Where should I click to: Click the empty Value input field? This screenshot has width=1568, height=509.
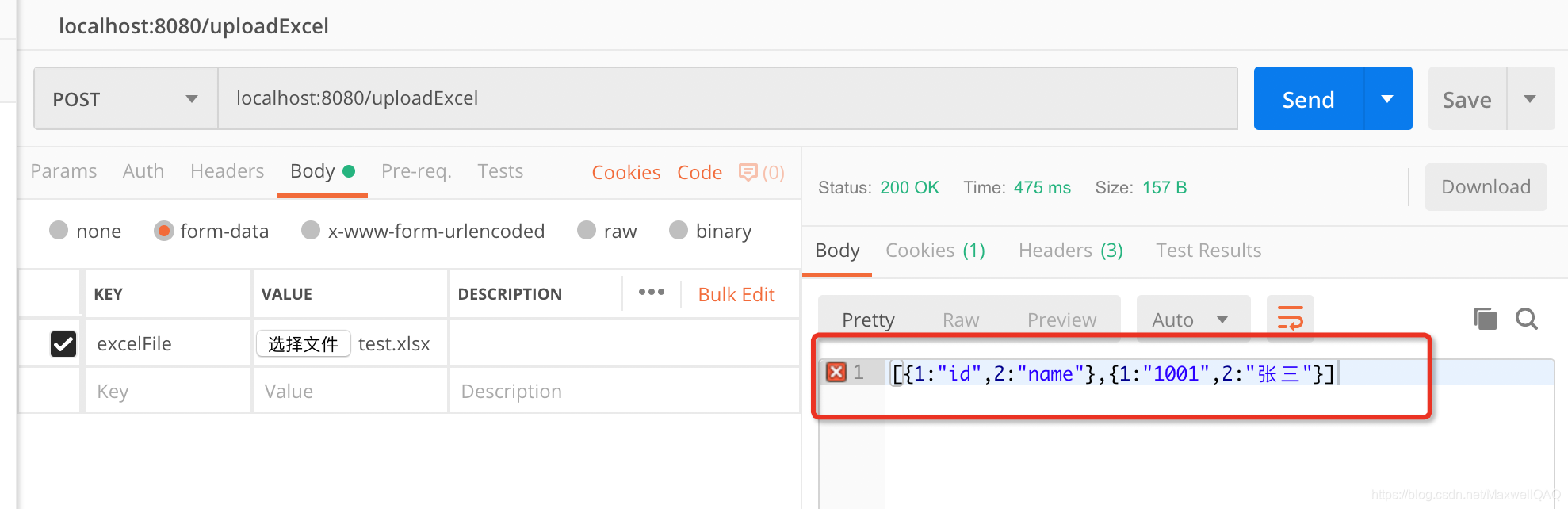(x=350, y=391)
